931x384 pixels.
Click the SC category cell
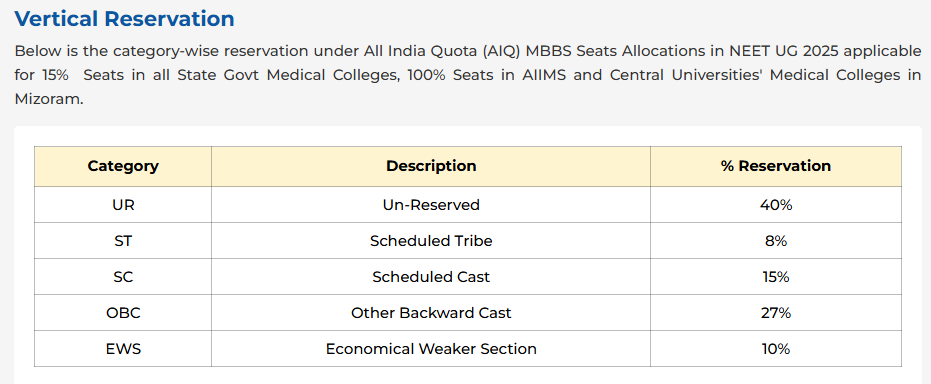coord(123,277)
